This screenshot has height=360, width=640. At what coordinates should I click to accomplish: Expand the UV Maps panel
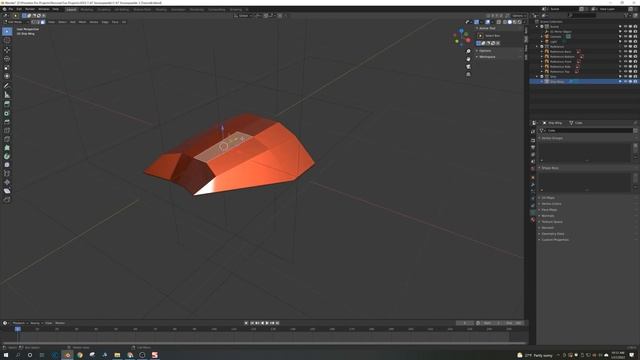pyautogui.click(x=548, y=198)
